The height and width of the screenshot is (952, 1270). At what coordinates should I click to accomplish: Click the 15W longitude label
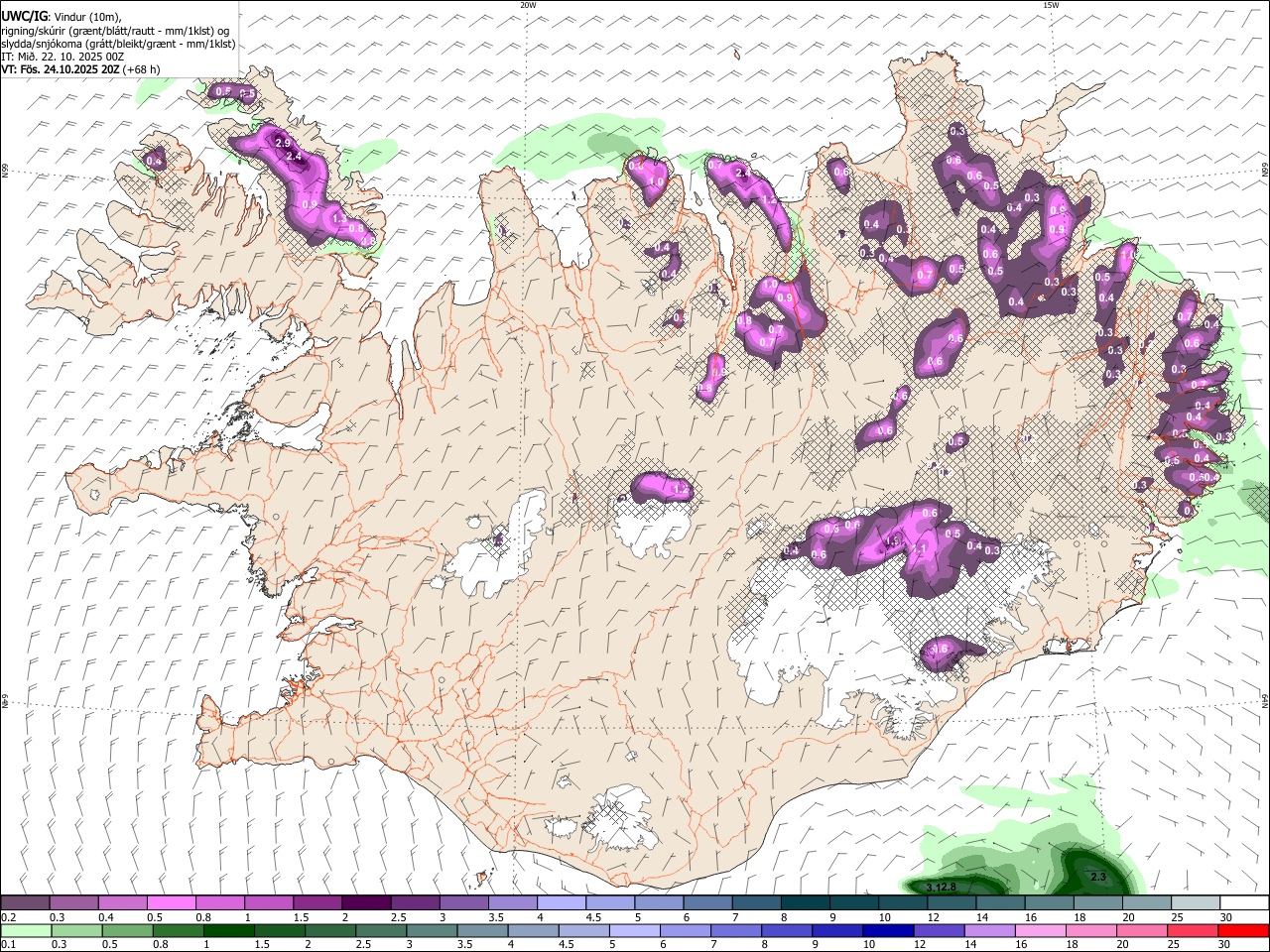[x=1051, y=5]
